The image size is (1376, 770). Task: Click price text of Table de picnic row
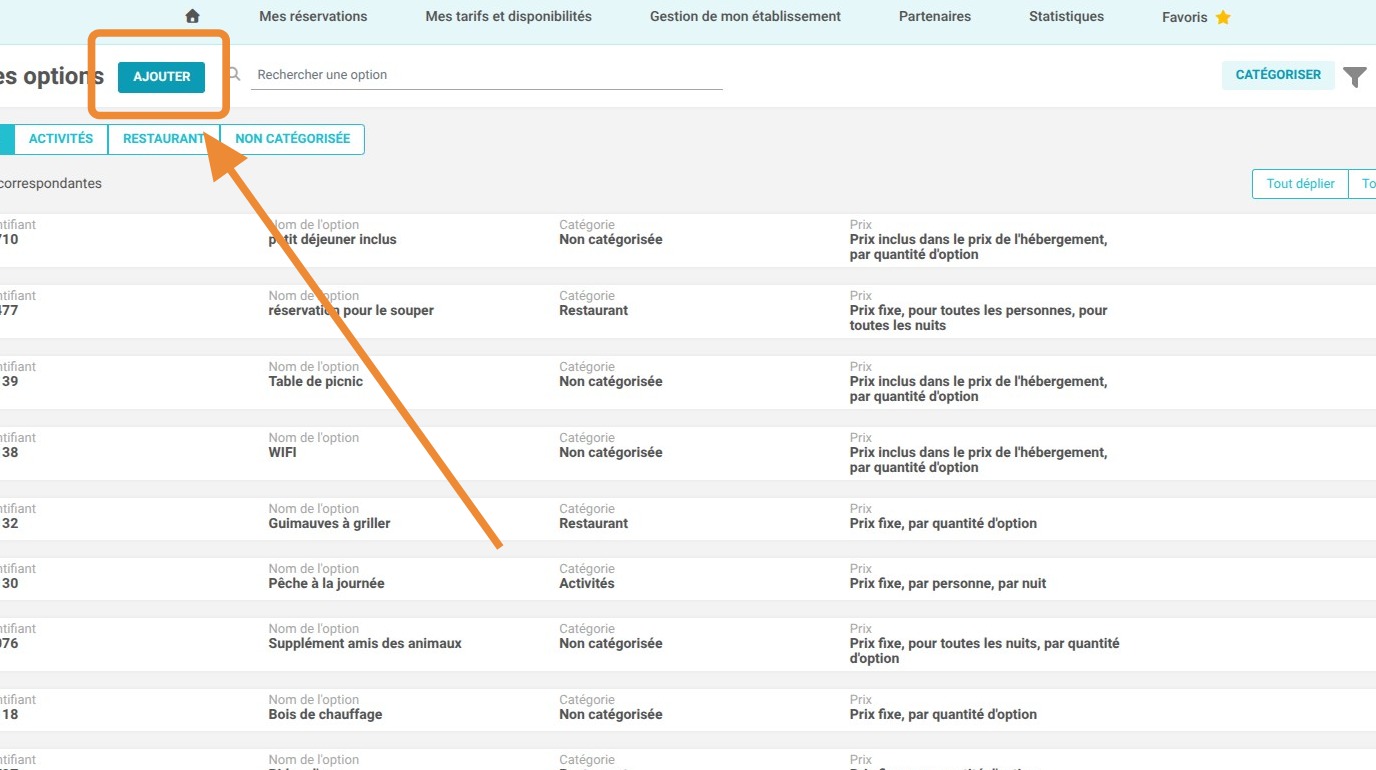[x=979, y=389]
